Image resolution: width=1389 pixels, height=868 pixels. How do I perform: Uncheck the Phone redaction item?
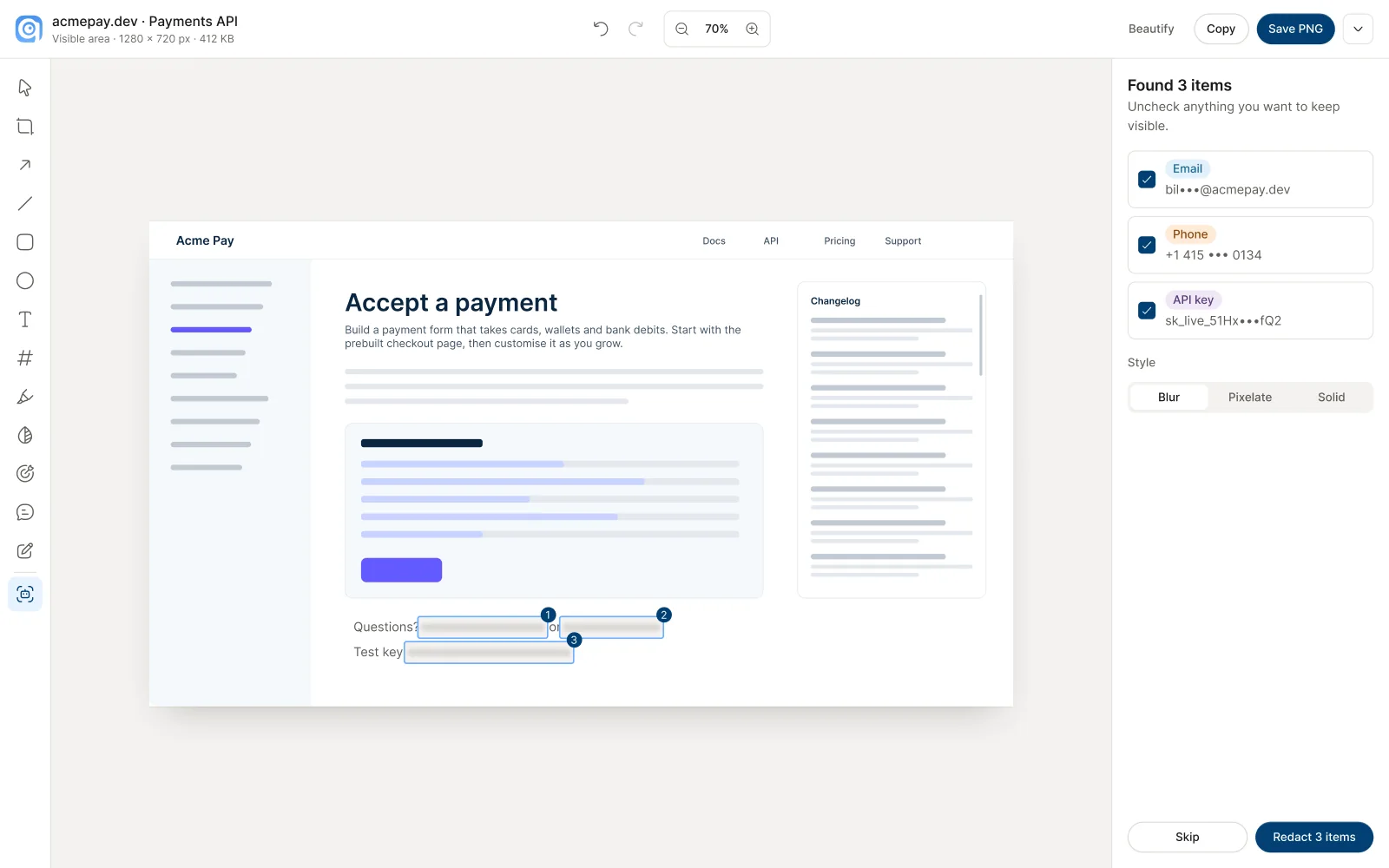pyautogui.click(x=1147, y=245)
